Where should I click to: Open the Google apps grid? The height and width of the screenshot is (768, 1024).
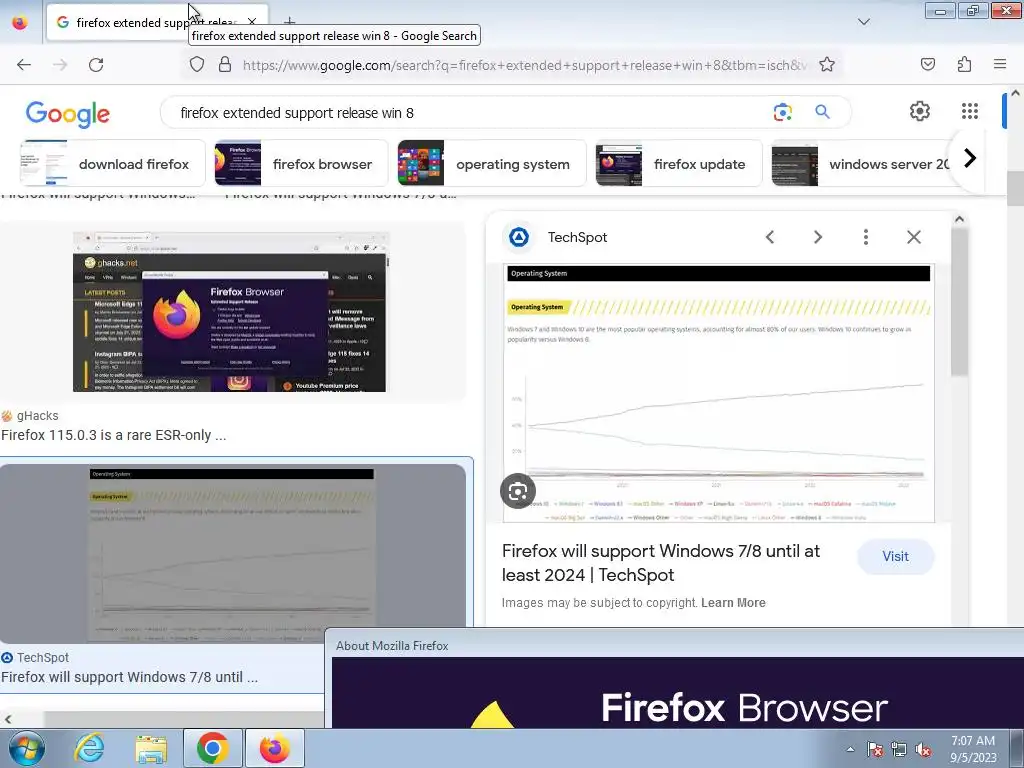tap(970, 111)
